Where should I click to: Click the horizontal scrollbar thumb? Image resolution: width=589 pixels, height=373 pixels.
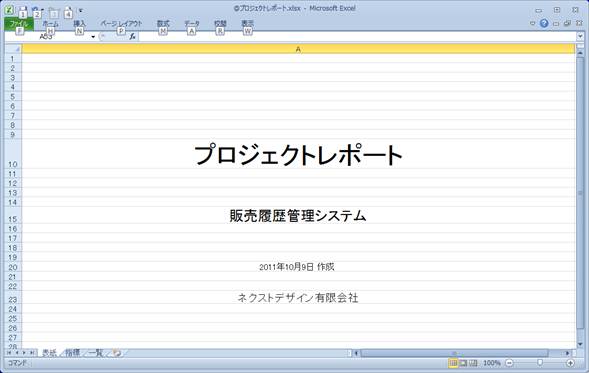(454, 353)
